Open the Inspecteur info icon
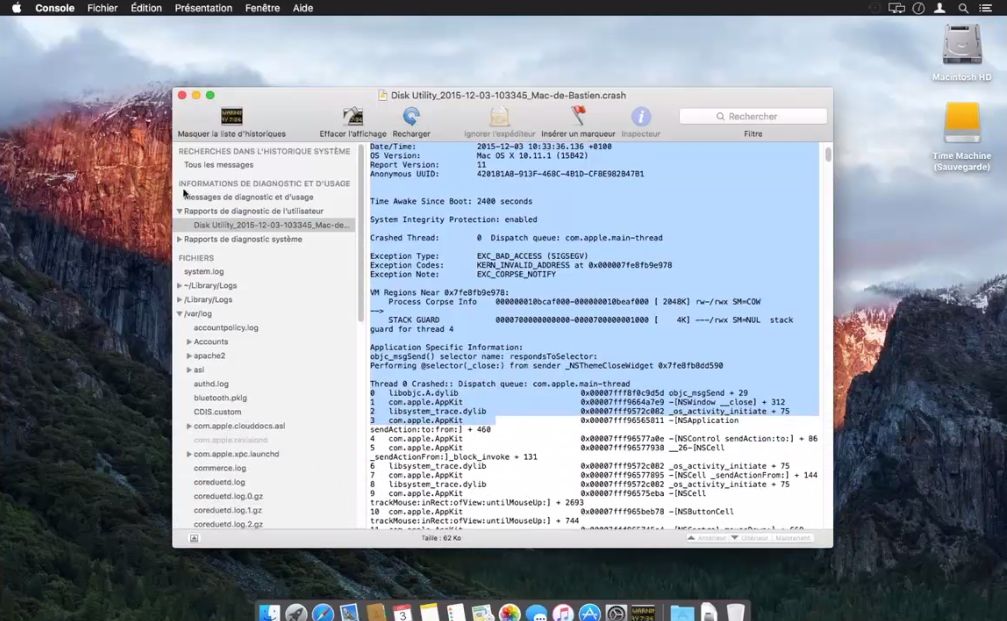The width and height of the screenshot is (1007, 621). [x=640, y=116]
